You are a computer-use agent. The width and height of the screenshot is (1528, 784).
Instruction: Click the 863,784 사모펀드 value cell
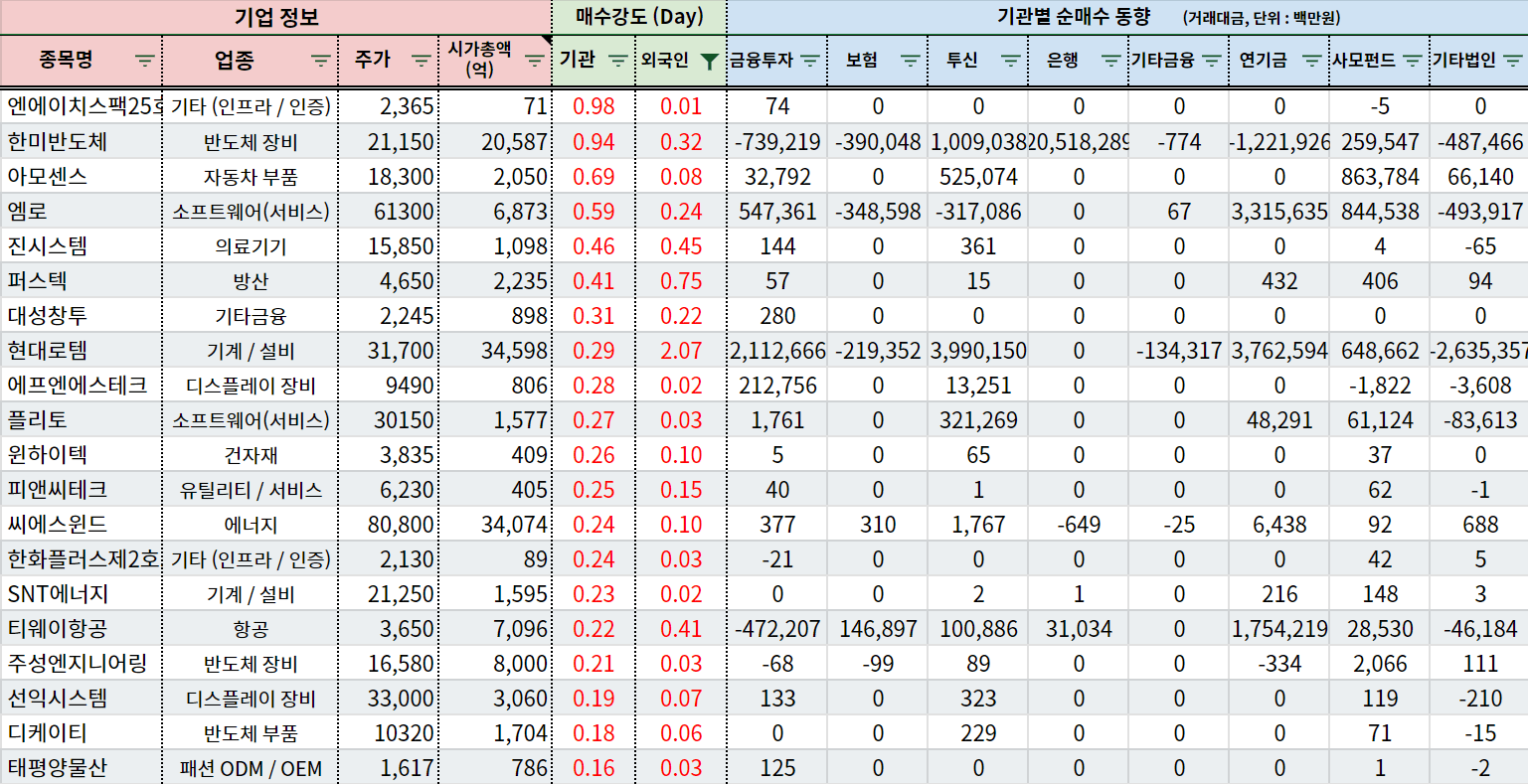pos(1380,176)
